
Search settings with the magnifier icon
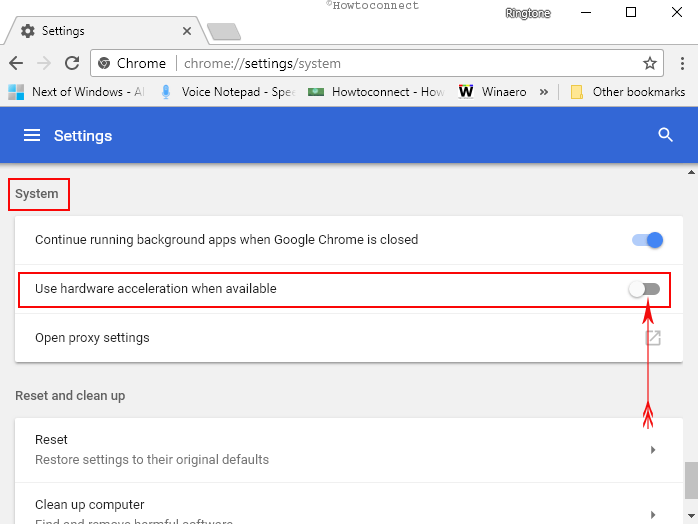pos(665,135)
